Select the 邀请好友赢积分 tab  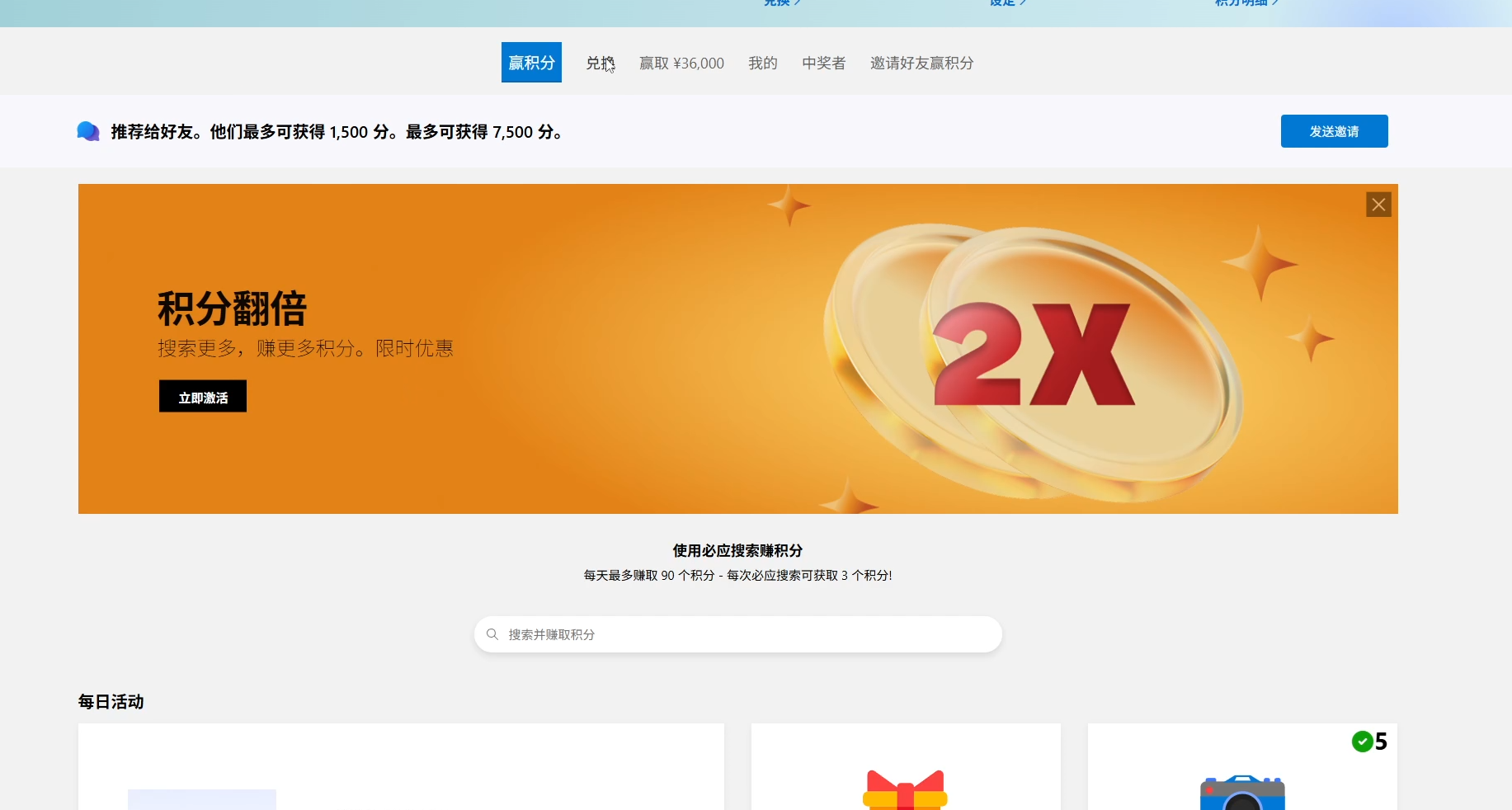[921, 63]
